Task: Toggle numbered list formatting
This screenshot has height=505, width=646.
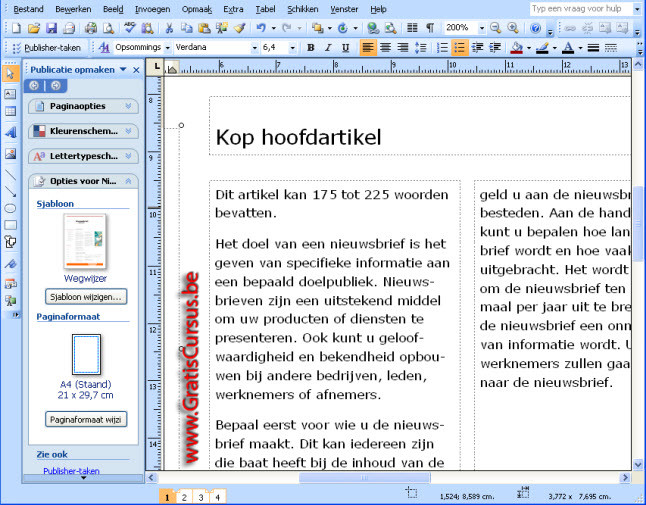Action: pos(442,48)
